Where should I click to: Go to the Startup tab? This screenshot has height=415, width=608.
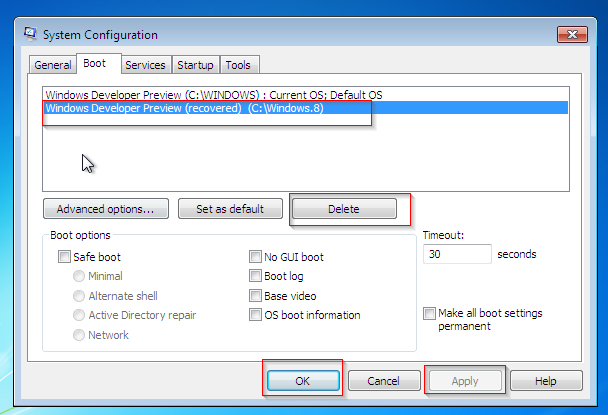195,65
